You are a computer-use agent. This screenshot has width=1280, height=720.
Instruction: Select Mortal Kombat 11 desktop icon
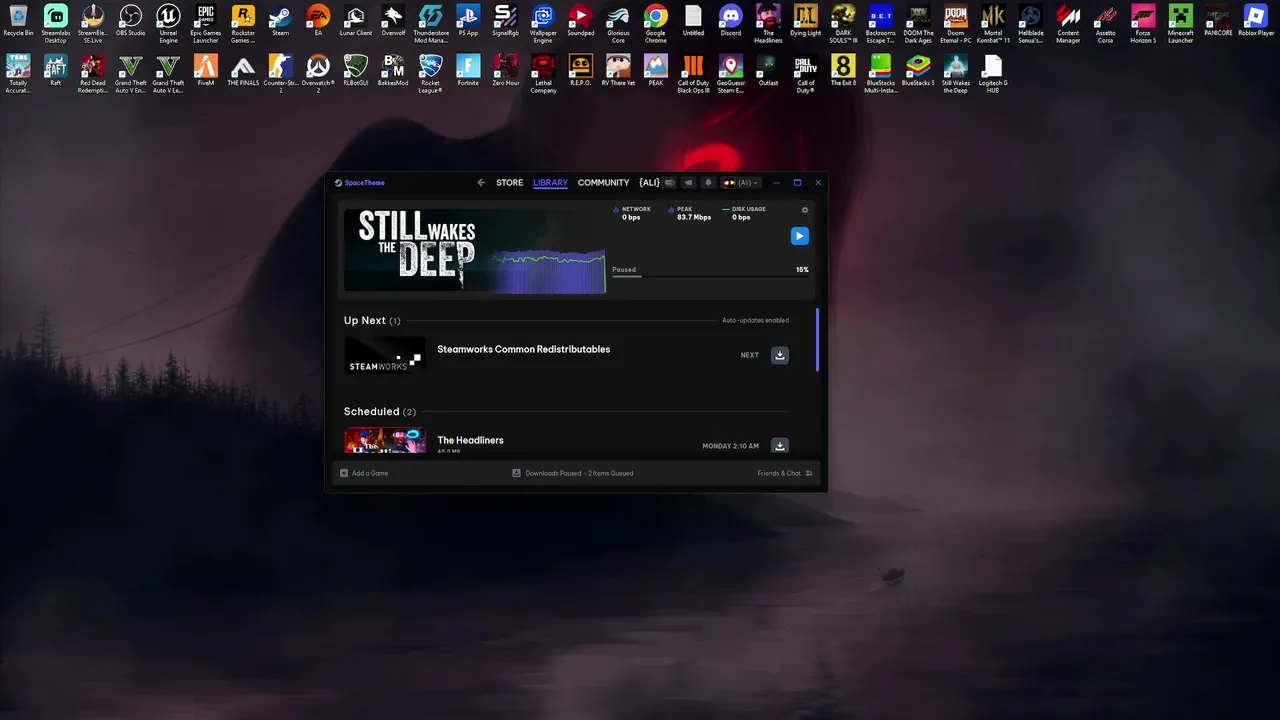point(993,22)
